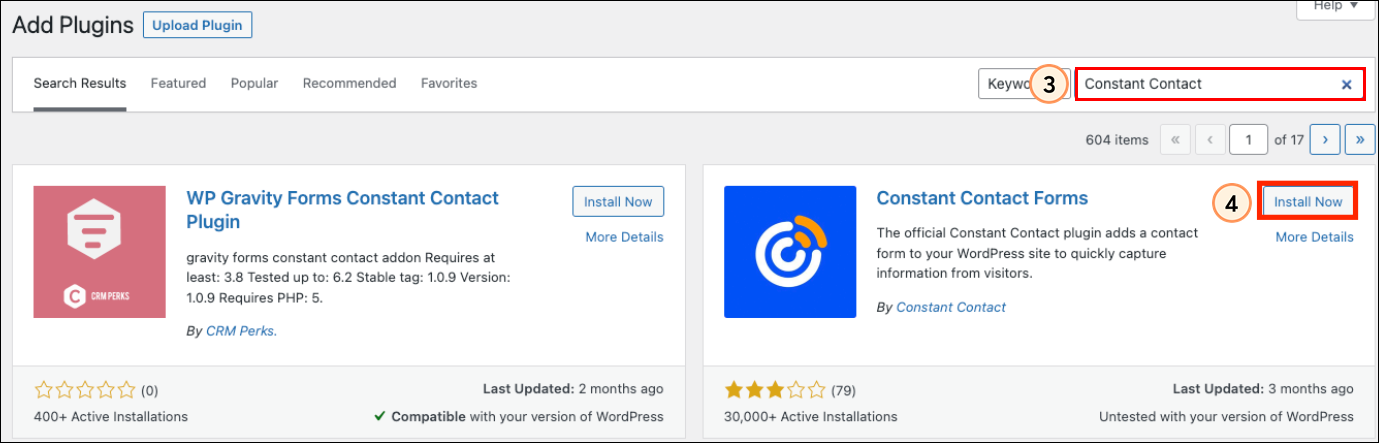The width and height of the screenshot is (1379, 443).
Task: Go to first page of results
Action: (1175, 140)
